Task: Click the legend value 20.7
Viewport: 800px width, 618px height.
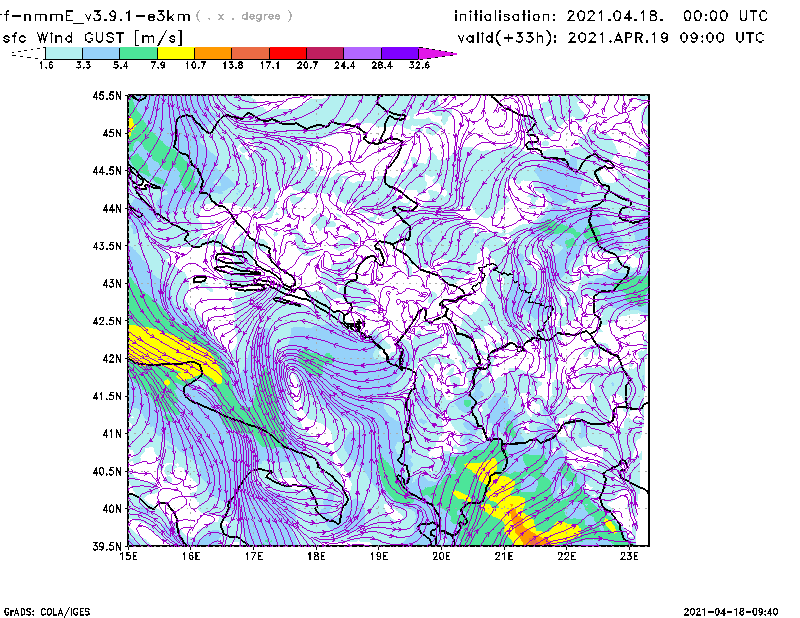Action: (307, 65)
